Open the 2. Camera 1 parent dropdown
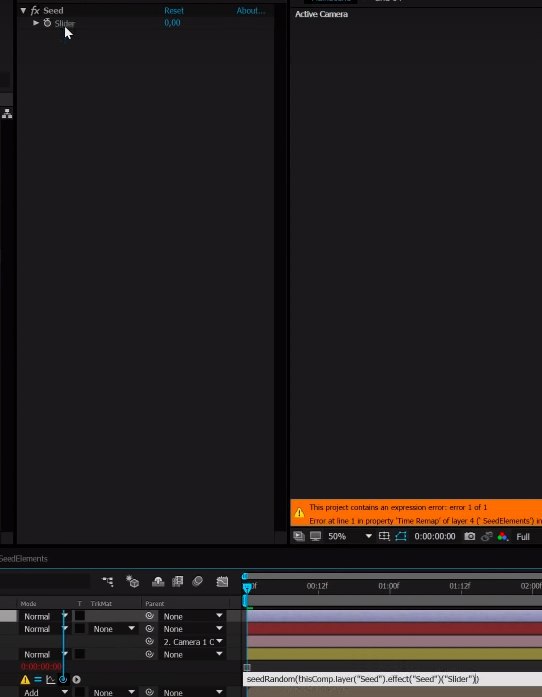This screenshot has height=697, width=542. click(x=193, y=642)
